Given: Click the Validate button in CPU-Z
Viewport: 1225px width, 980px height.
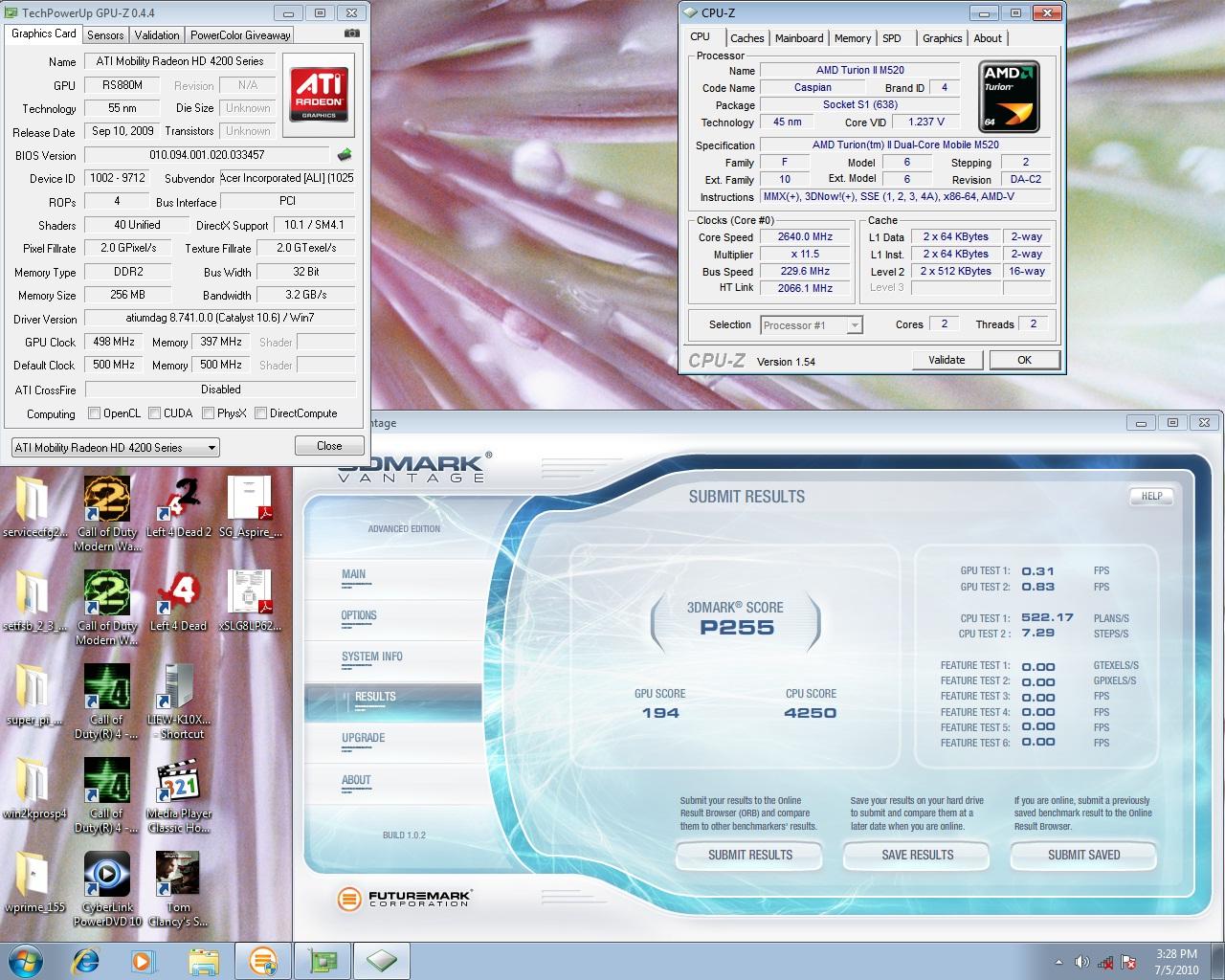Looking at the screenshot, I should 947,360.
